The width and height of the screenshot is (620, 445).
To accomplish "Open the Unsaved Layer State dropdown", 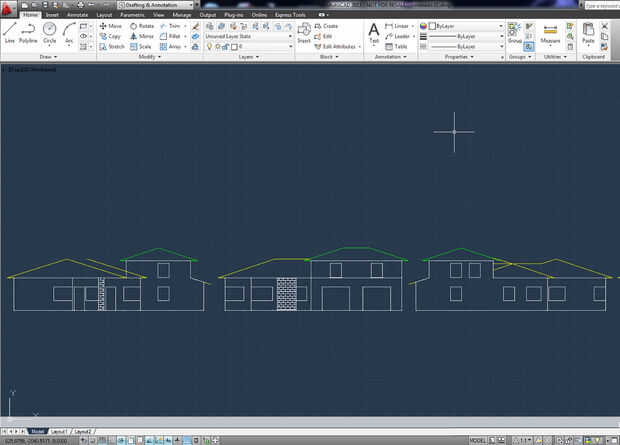I will (x=249, y=36).
